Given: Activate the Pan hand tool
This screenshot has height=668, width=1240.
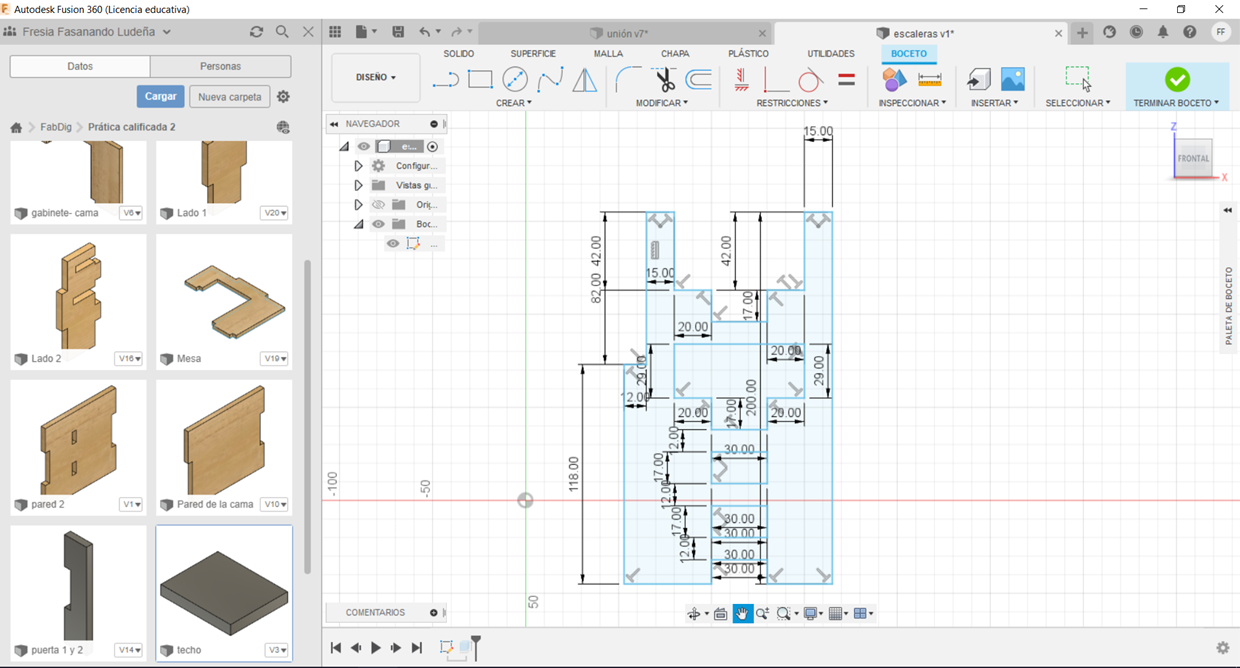Looking at the screenshot, I should (x=742, y=614).
